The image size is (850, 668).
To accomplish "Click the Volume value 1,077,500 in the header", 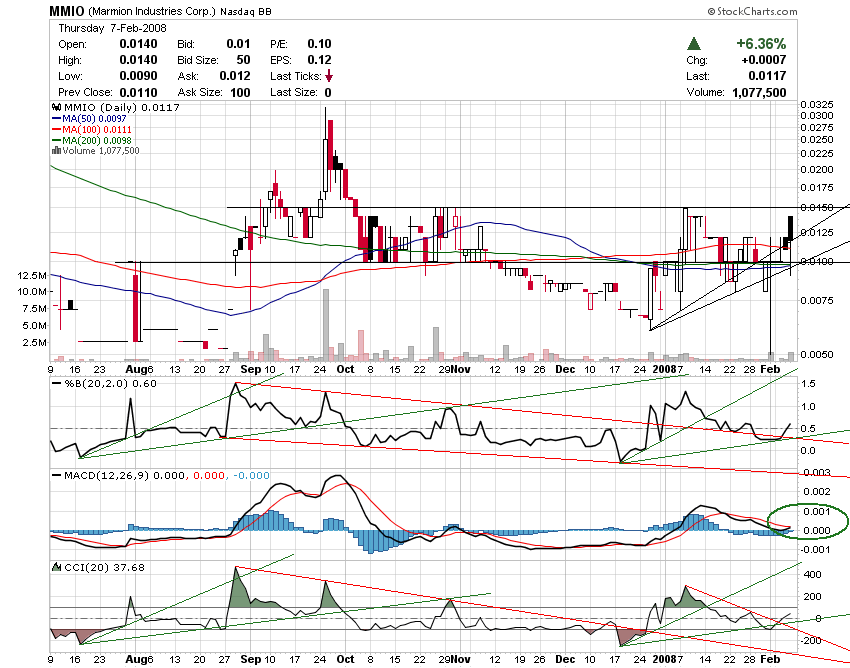I will (x=759, y=92).
